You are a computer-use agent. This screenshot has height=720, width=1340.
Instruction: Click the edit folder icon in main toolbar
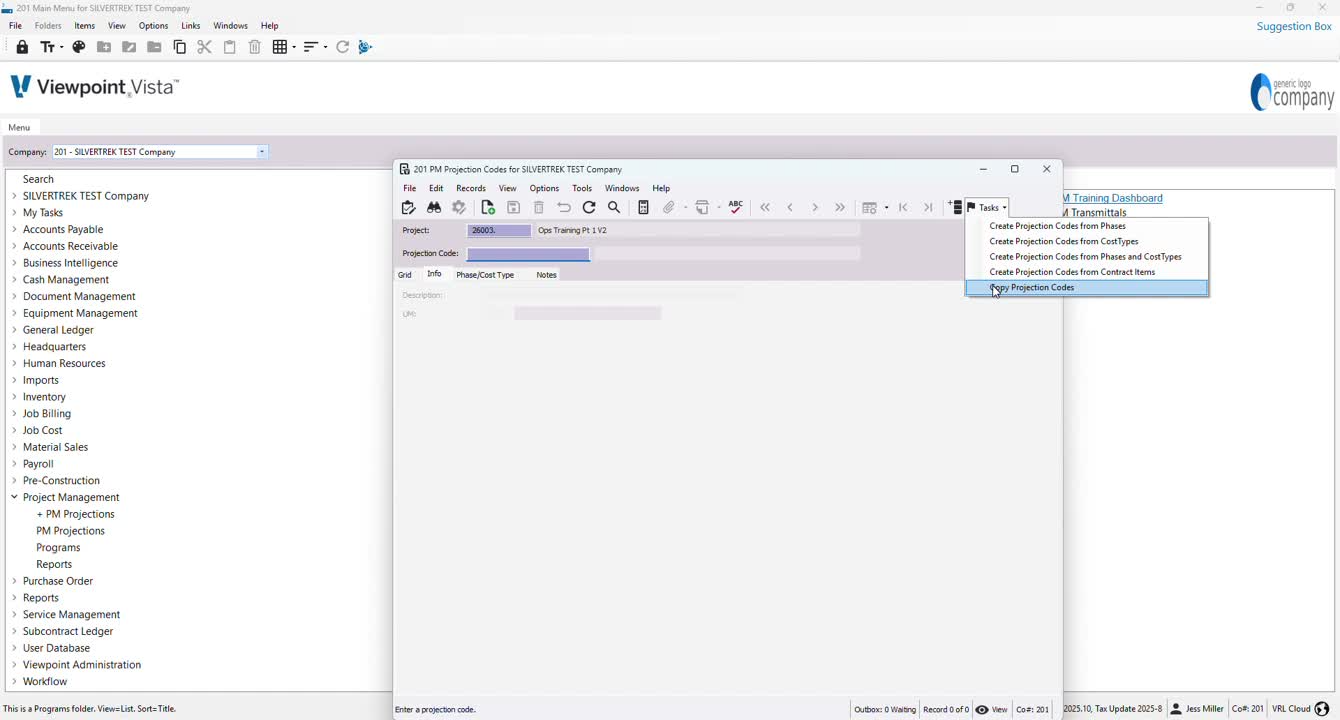[129, 47]
